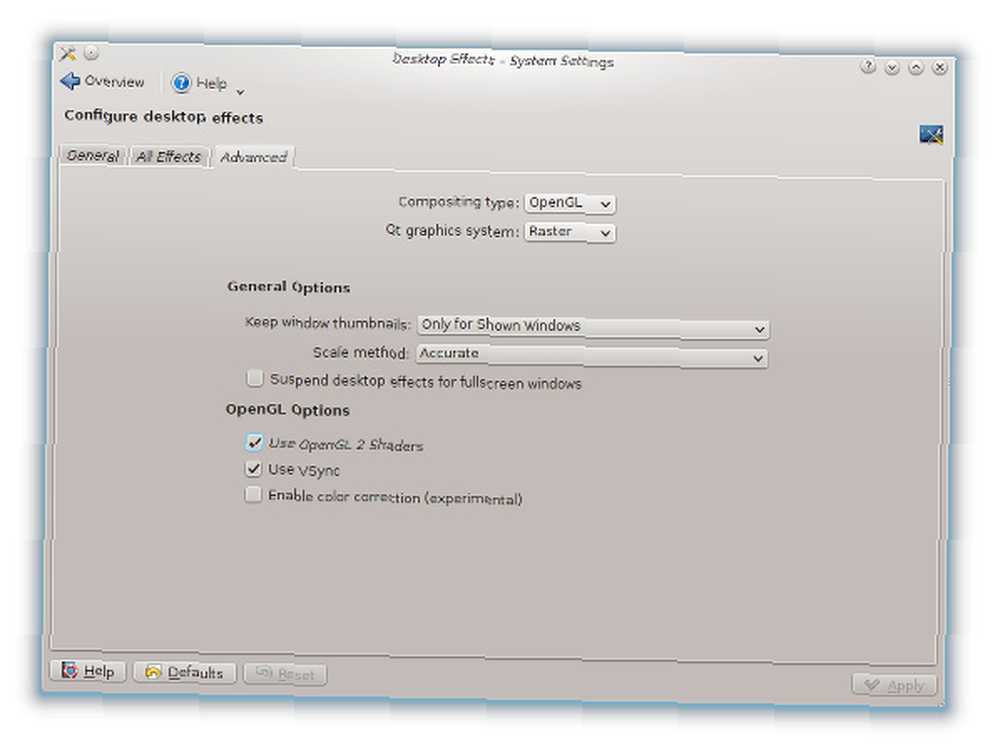The image size is (1000, 750).
Task: Click the titlebar pin-on-all-desktops button
Action: tap(91, 53)
